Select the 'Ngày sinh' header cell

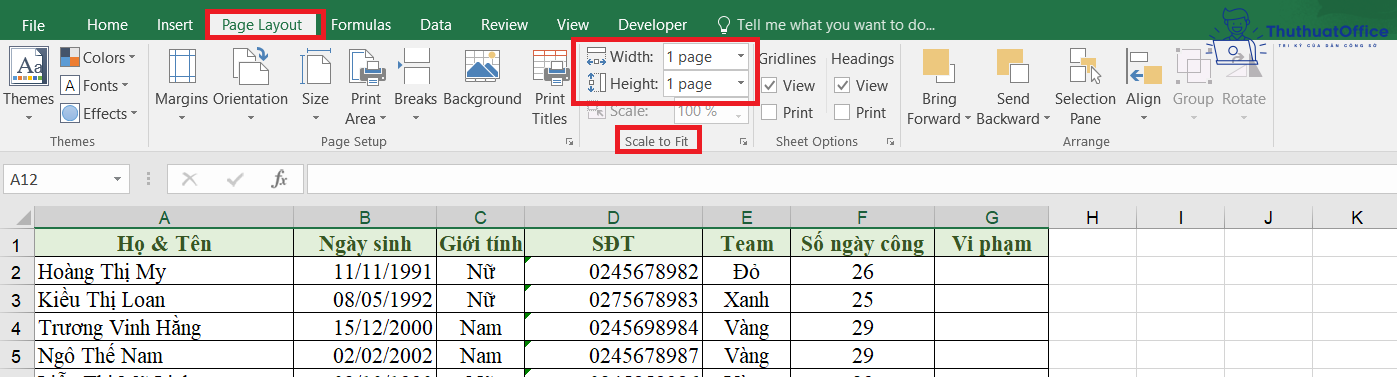[x=365, y=243]
